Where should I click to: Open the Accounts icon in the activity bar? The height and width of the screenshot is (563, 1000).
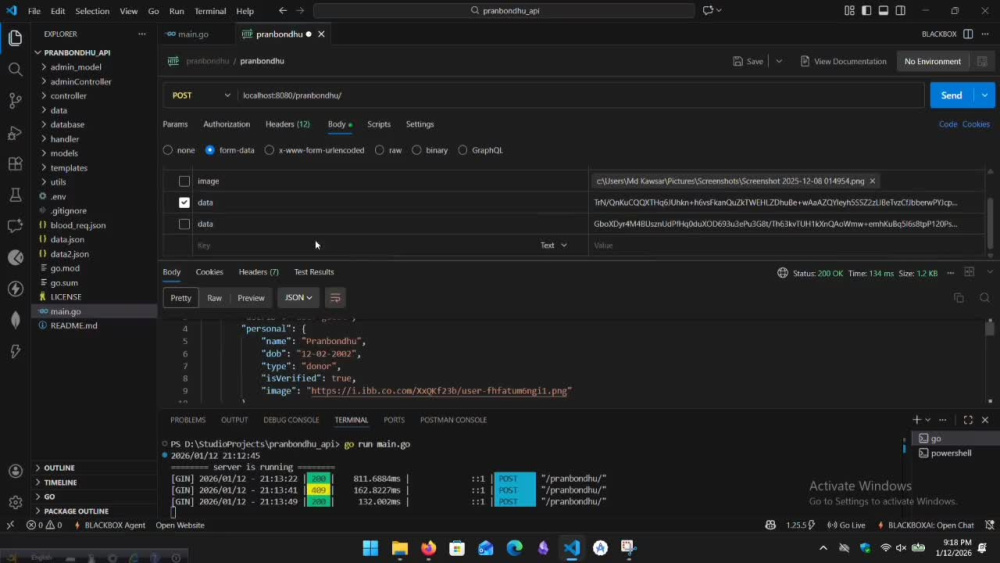click(15, 471)
